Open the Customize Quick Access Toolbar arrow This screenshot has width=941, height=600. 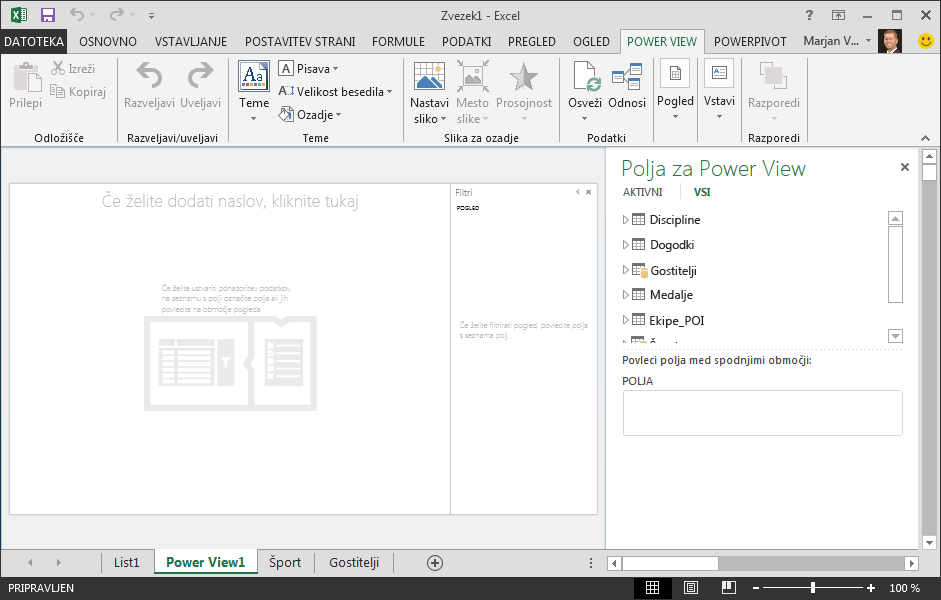click(x=151, y=16)
